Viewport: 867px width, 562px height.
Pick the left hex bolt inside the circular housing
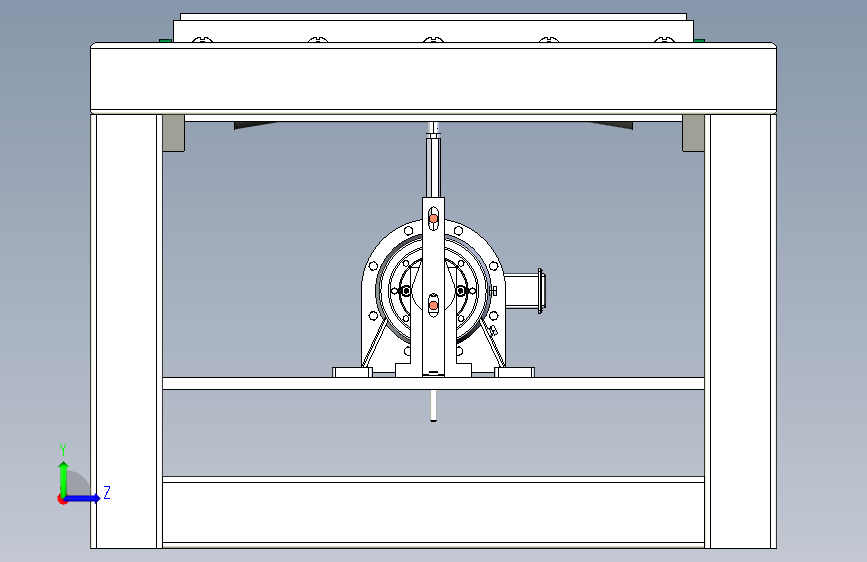coord(406,291)
